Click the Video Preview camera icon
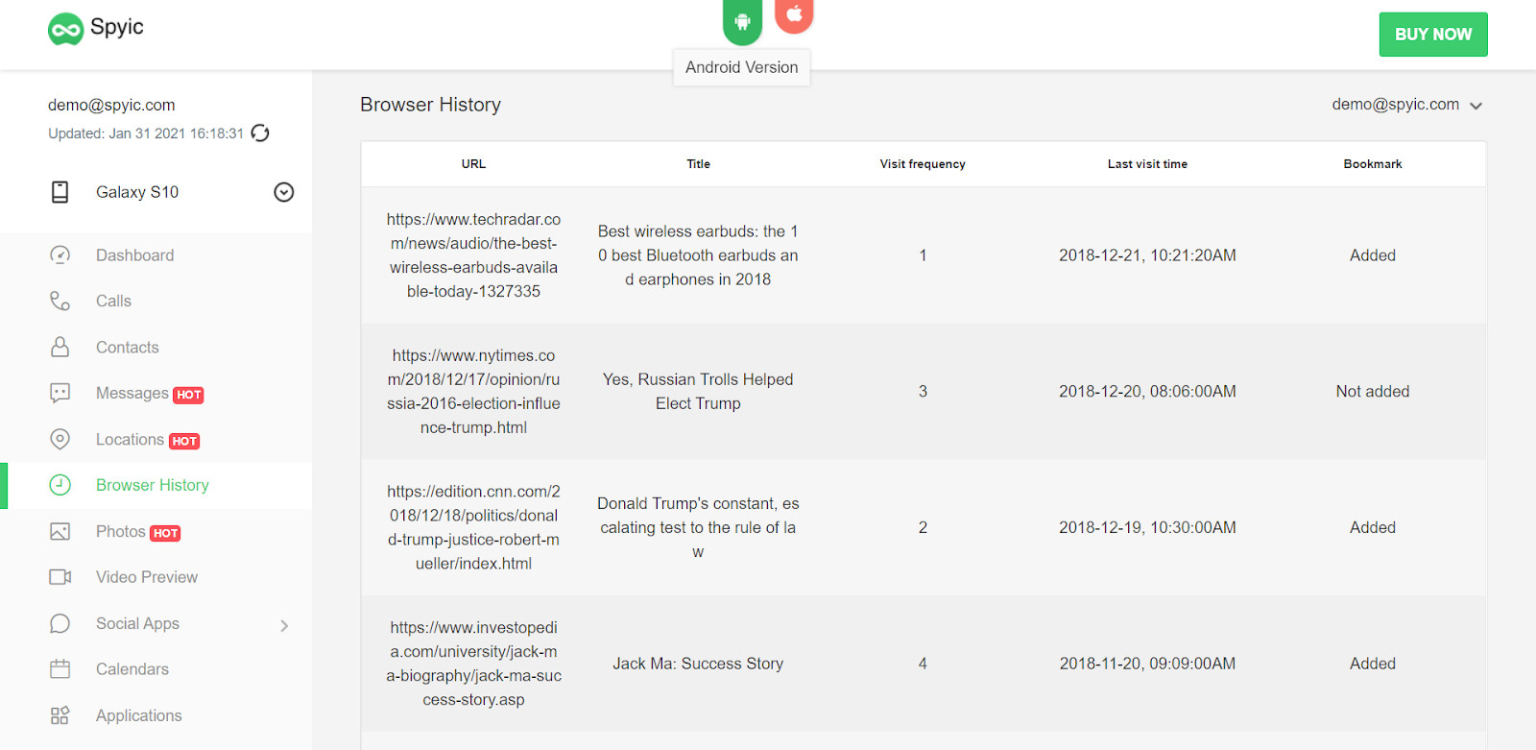This screenshot has width=1536, height=750. coord(60,577)
